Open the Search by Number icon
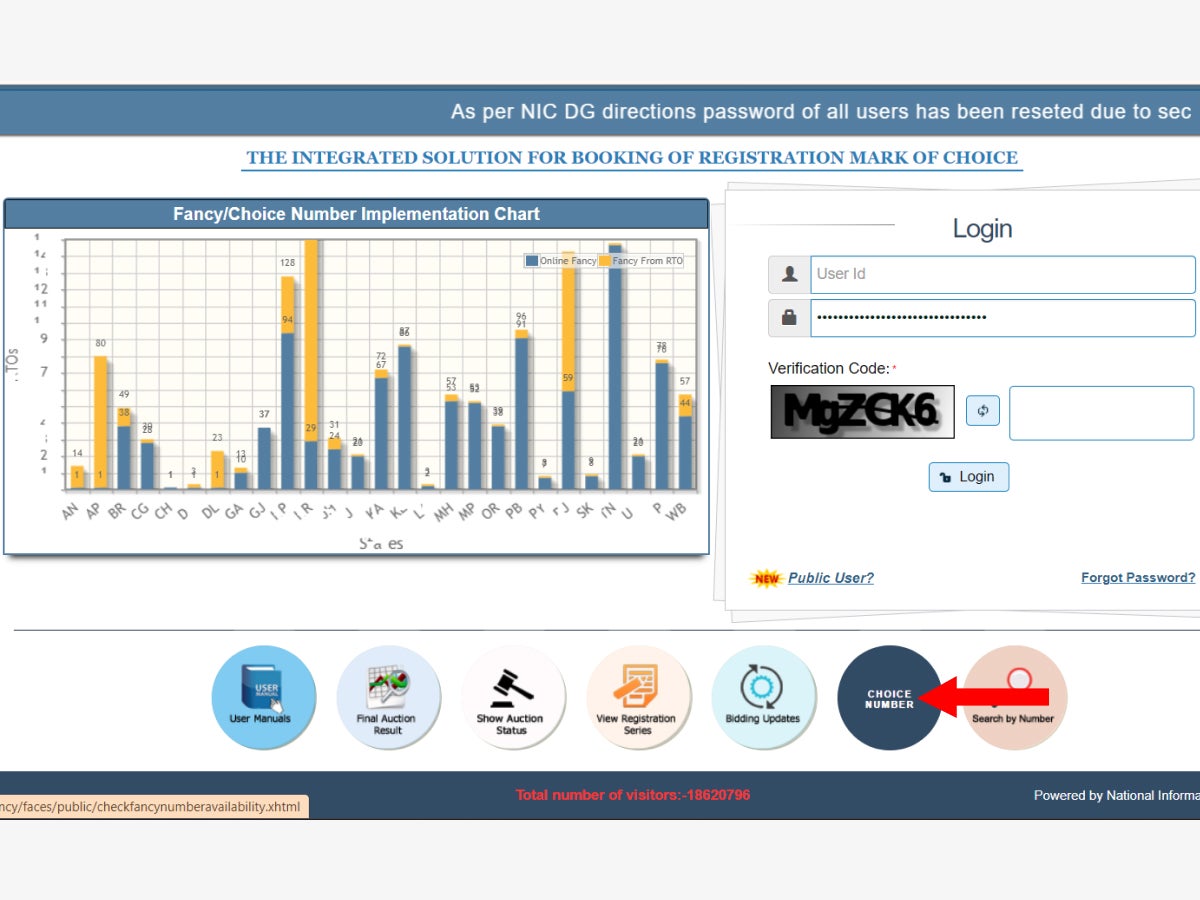This screenshot has height=900, width=1200. (x=1015, y=697)
